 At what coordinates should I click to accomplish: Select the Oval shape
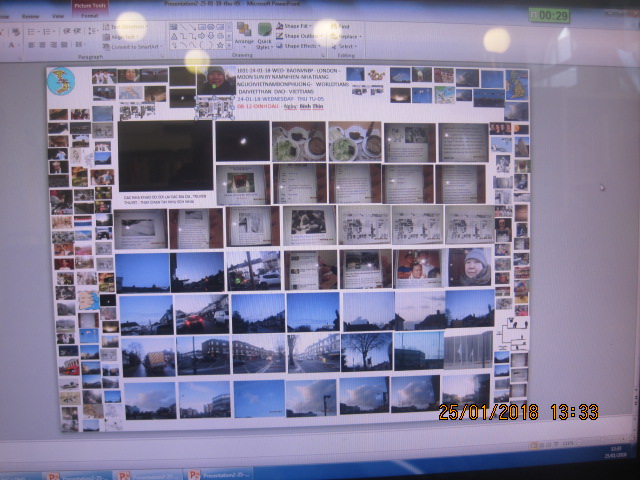(211, 27)
